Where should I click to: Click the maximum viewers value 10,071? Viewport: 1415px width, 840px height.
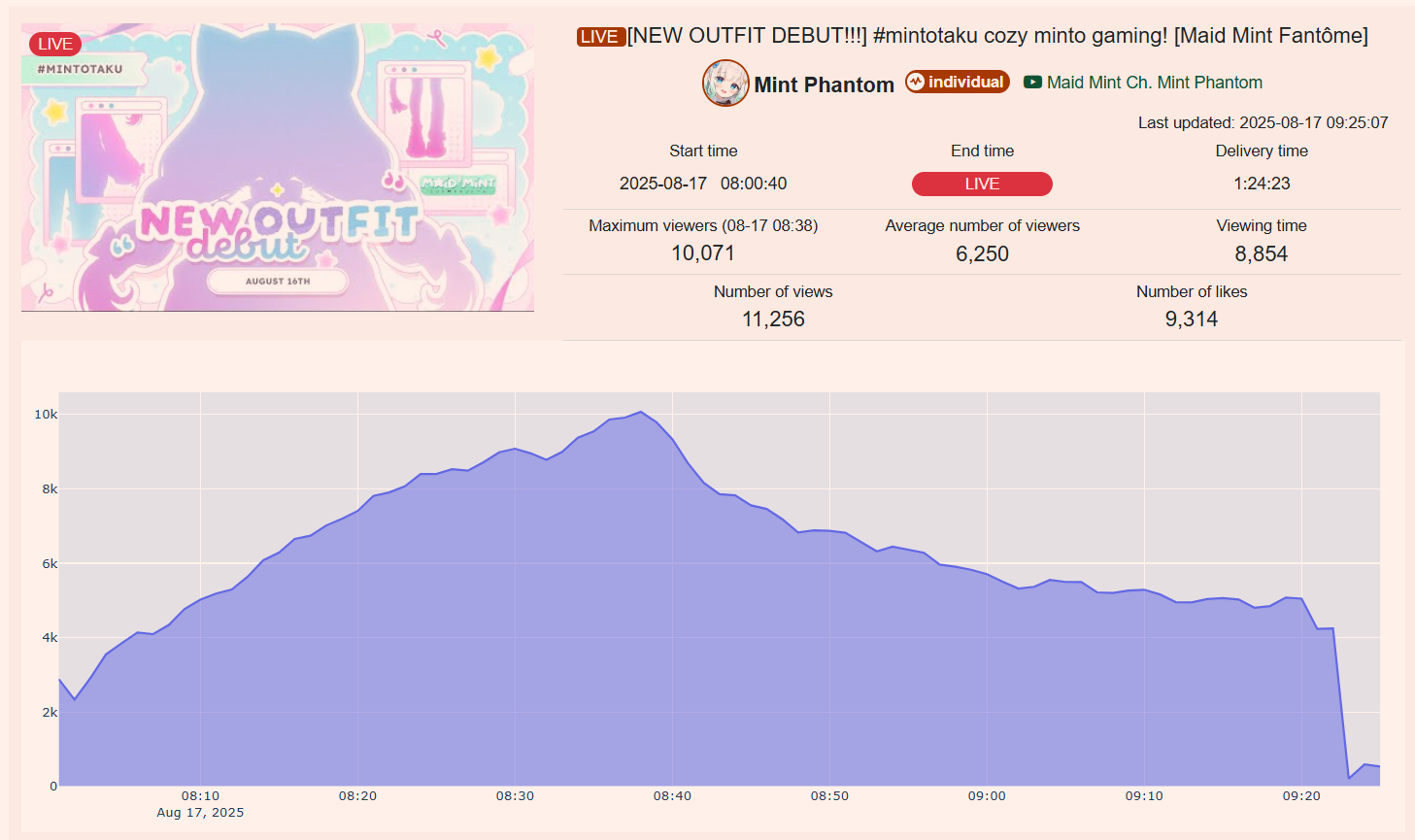click(x=703, y=253)
